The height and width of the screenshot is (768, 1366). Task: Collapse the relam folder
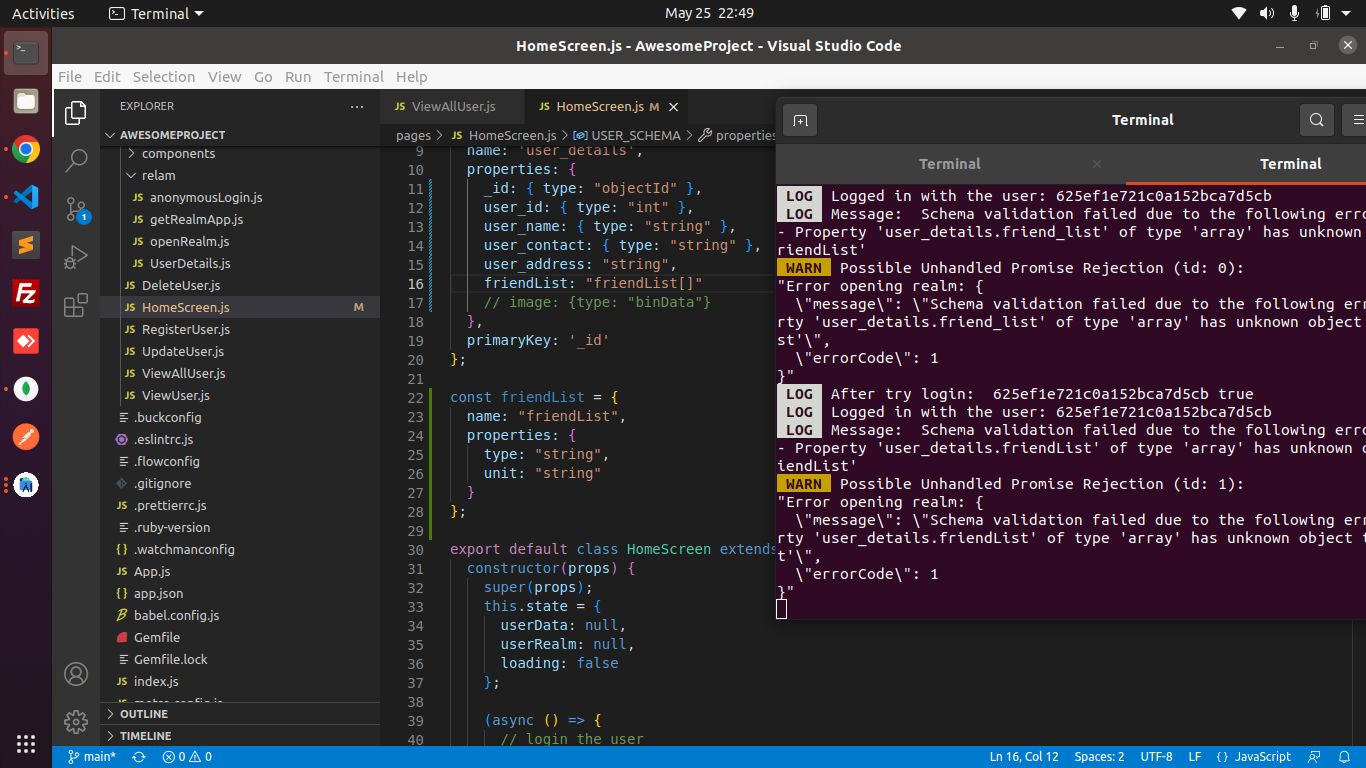[158, 175]
